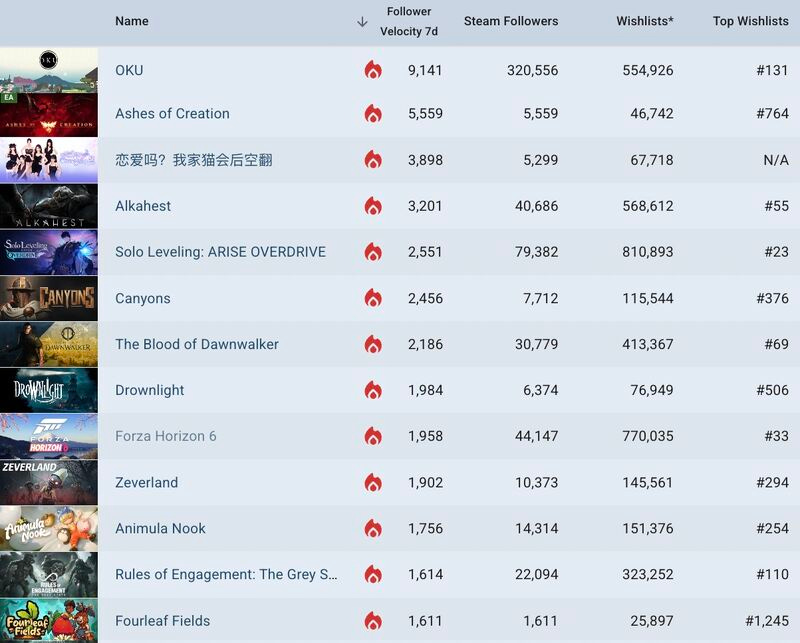Sort by Follower Velocity 7d column
This screenshot has height=643, width=800.
click(409, 21)
